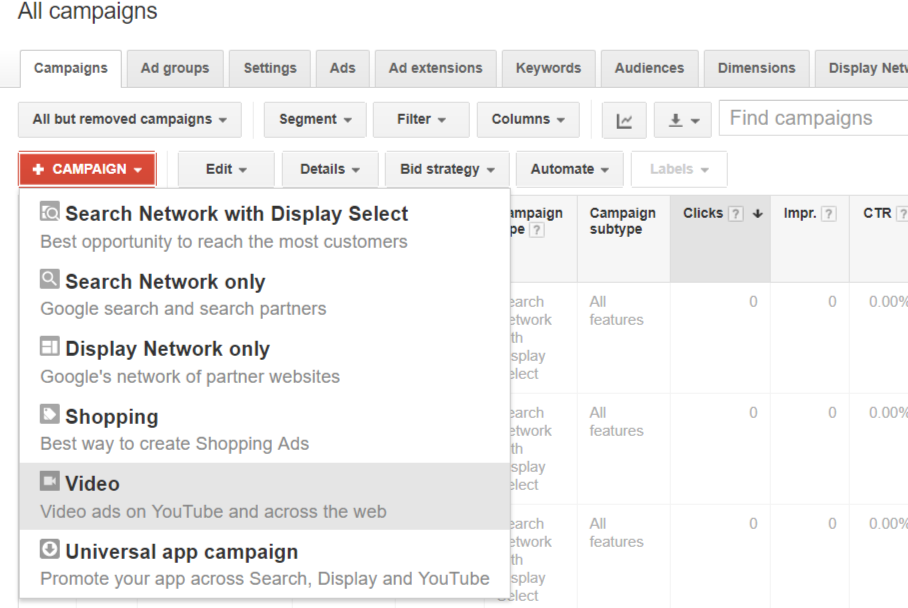Screen dimensions: 908x608
Task: Click the Find campaigns search field
Action: [814, 118]
